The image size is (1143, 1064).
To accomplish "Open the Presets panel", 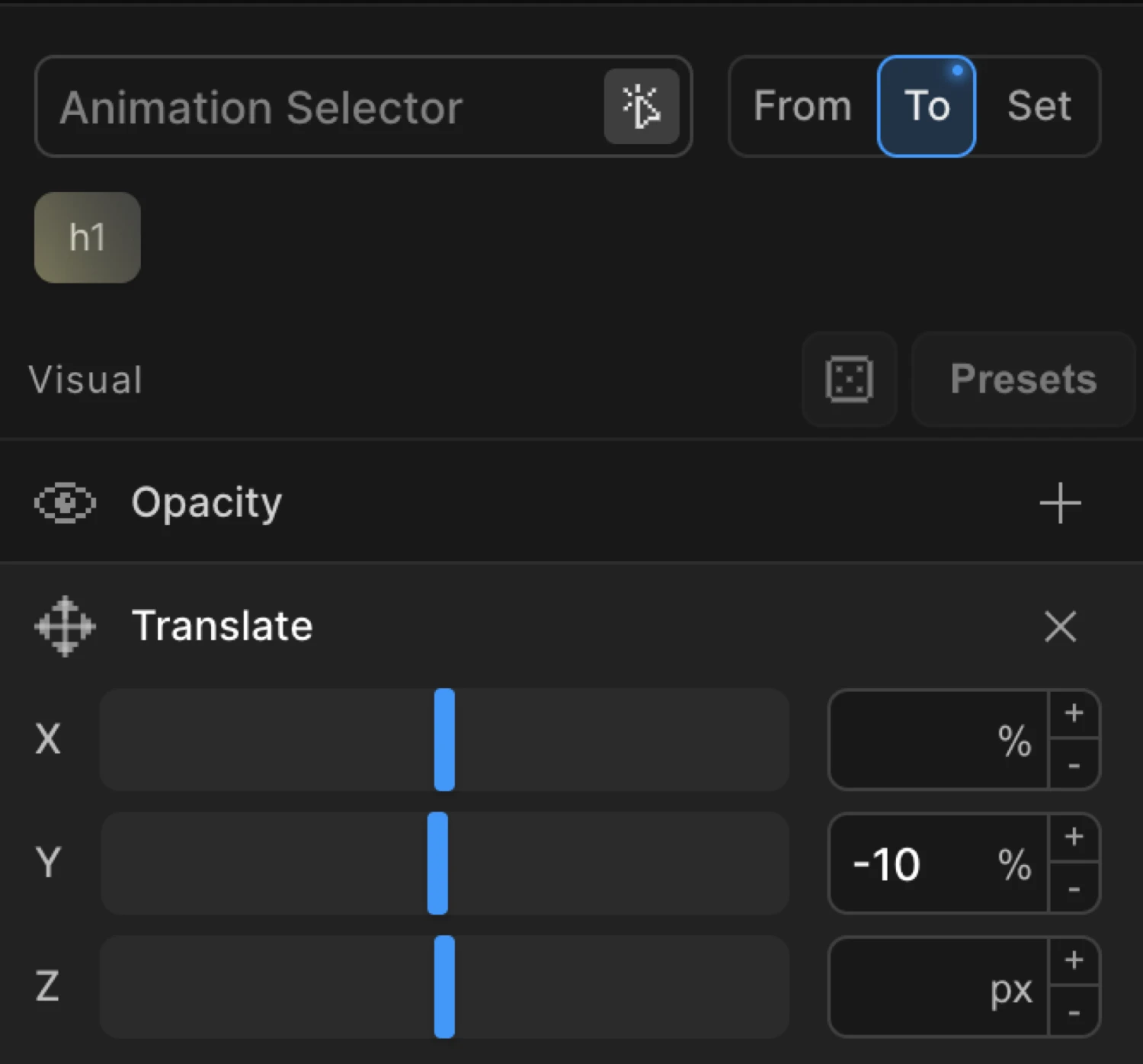I will [x=1022, y=379].
